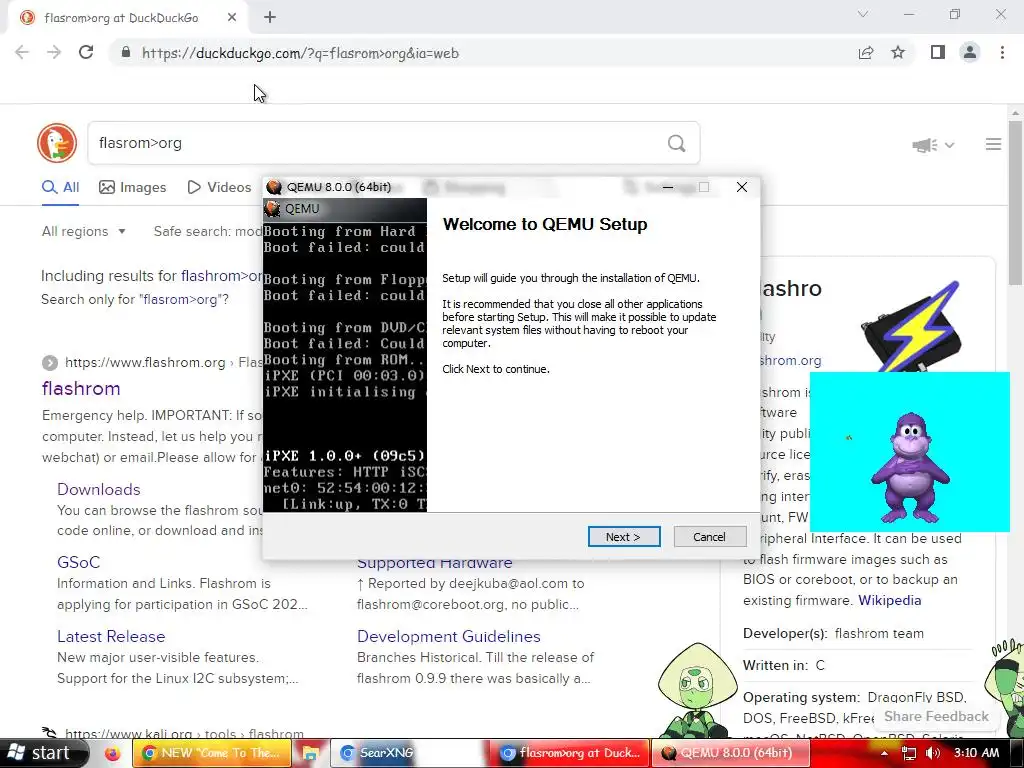Reload the DuckDuckGo page
Viewport: 1024px width, 768px height.
pos(86,53)
